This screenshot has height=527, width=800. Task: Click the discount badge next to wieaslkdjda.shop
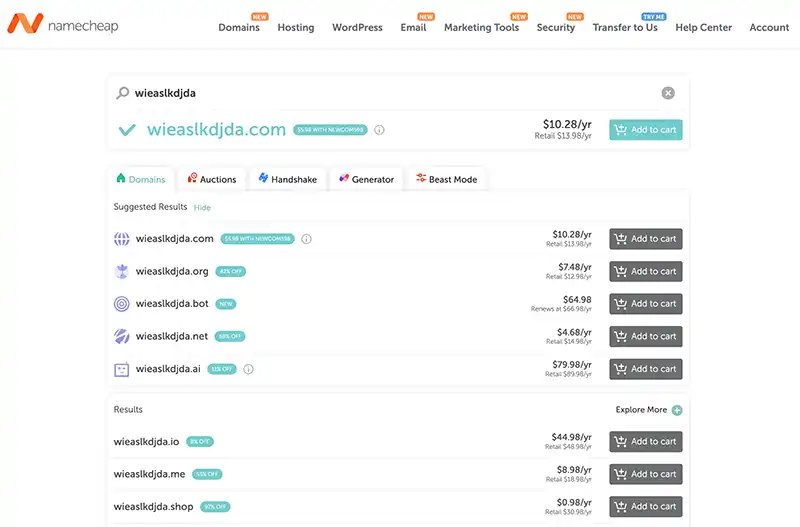click(215, 507)
